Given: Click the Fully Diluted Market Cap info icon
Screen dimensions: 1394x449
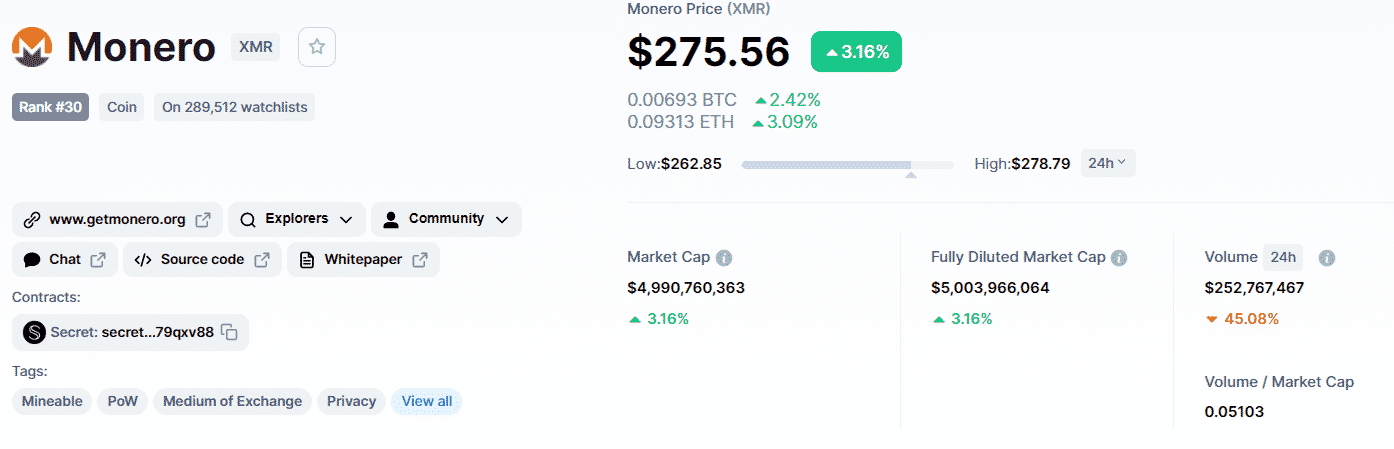Looking at the screenshot, I should 1119,257.
